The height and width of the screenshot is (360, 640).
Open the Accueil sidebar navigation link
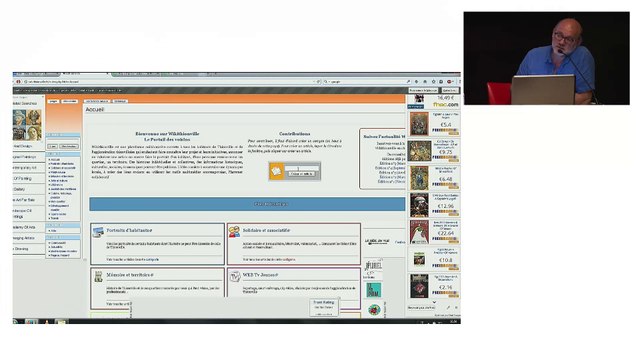click(55, 160)
